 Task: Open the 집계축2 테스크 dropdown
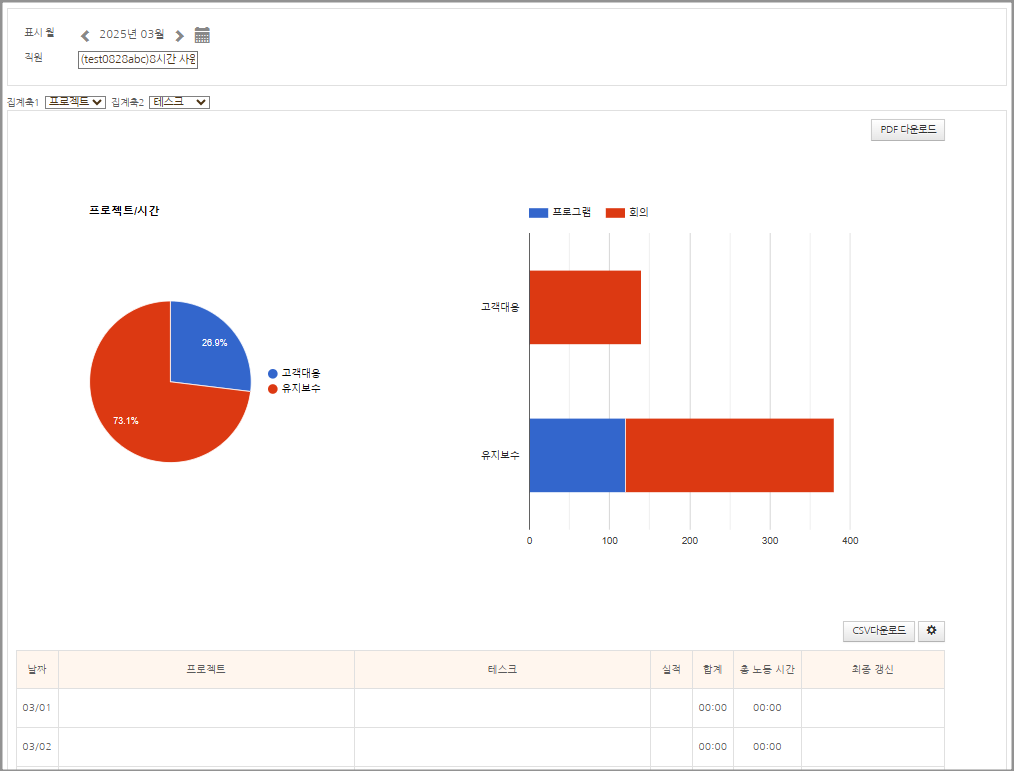[179, 102]
